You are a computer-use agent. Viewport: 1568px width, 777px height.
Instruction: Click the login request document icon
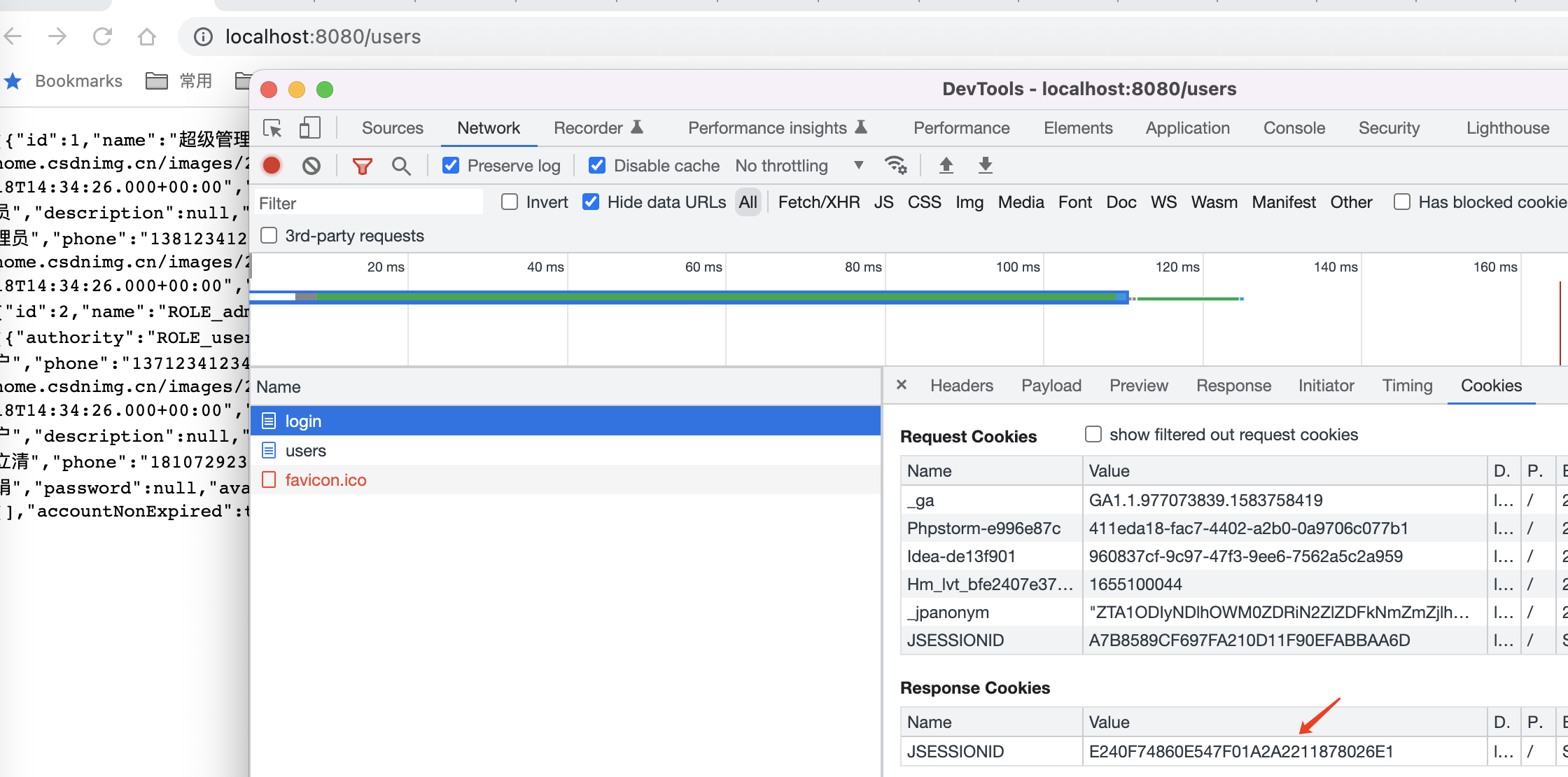269,421
